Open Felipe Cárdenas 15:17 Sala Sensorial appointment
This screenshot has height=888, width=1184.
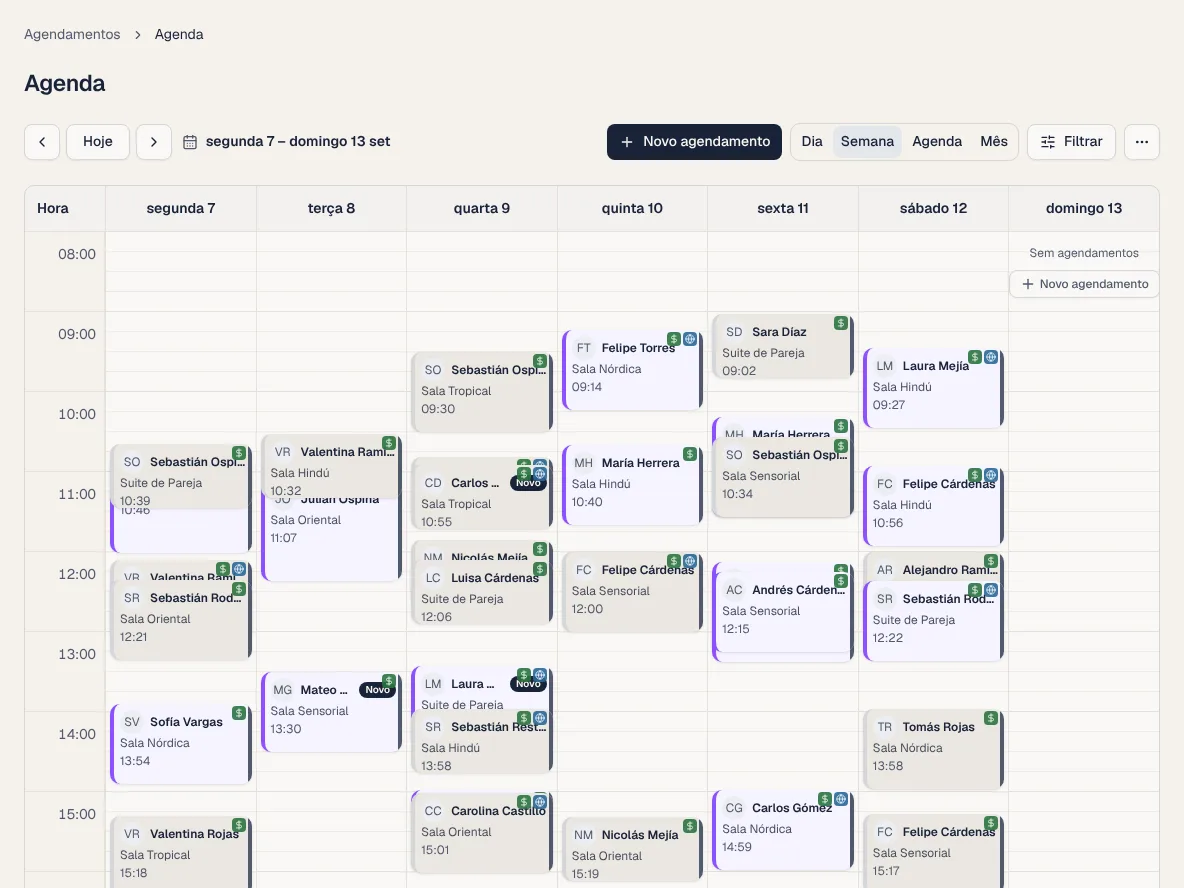point(933,851)
